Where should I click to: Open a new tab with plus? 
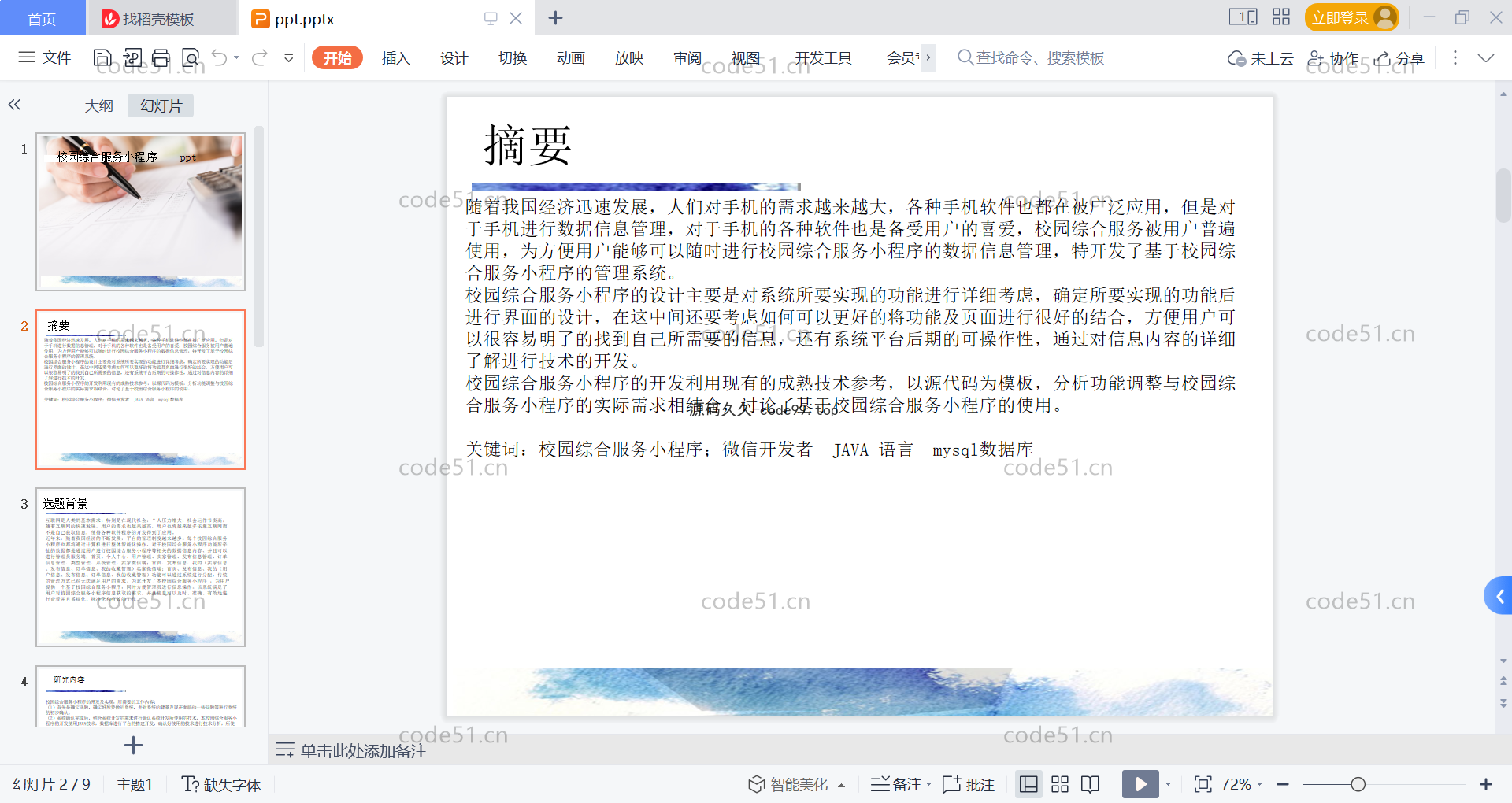click(555, 17)
